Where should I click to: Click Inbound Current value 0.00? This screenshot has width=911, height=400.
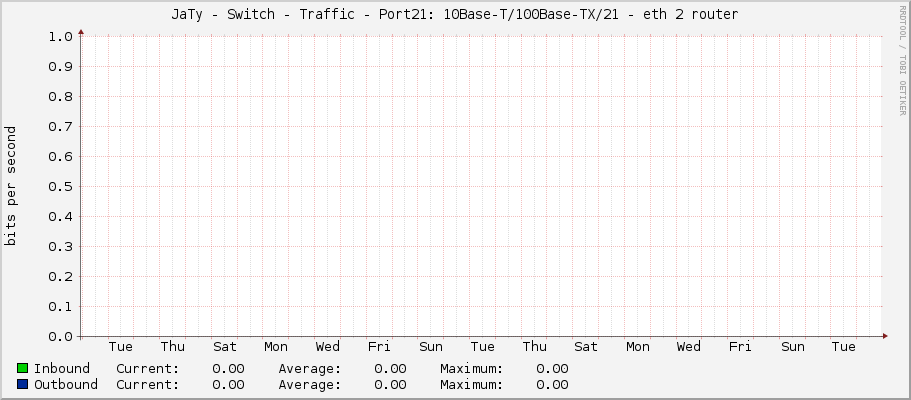coord(228,369)
